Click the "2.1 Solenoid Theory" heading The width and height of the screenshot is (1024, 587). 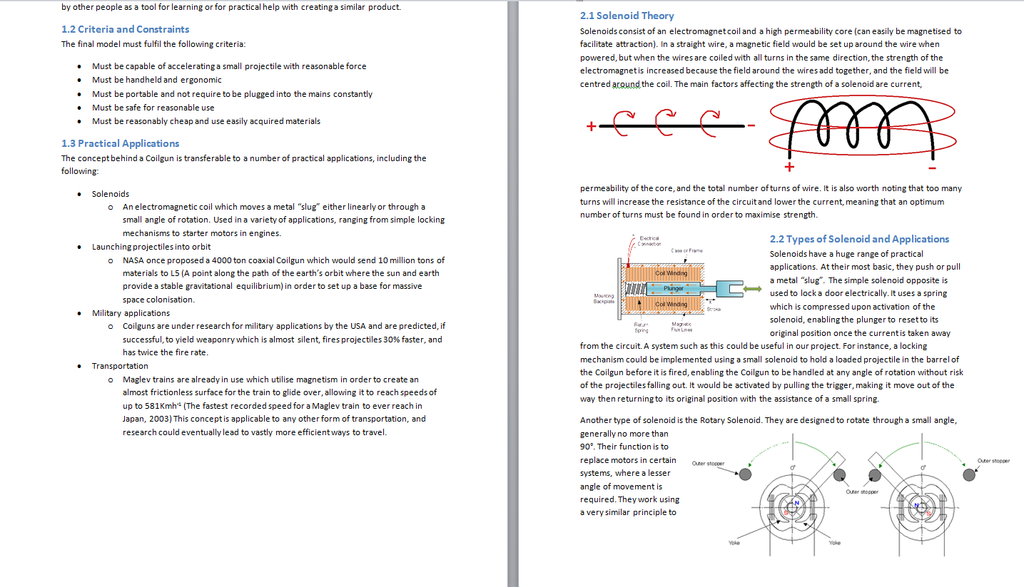(627, 16)
